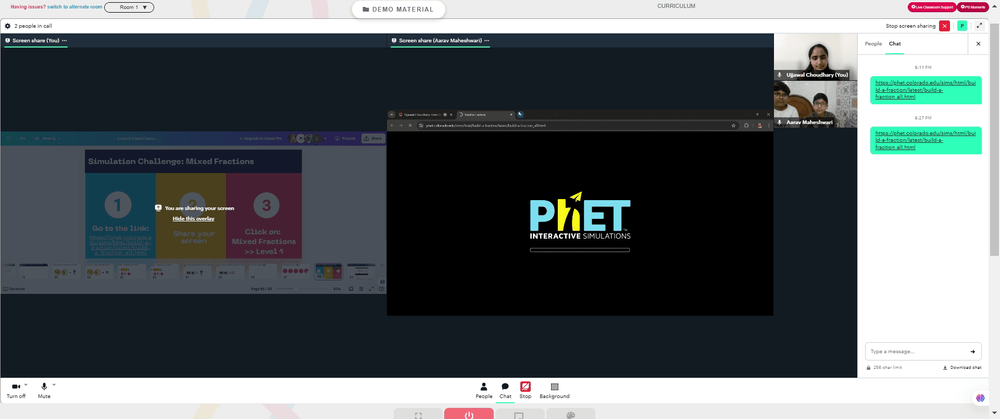The height and width of the screenshot is (419, 1000).
Task: Click '2 people in call' text
Action: click(x=33, y=26)
